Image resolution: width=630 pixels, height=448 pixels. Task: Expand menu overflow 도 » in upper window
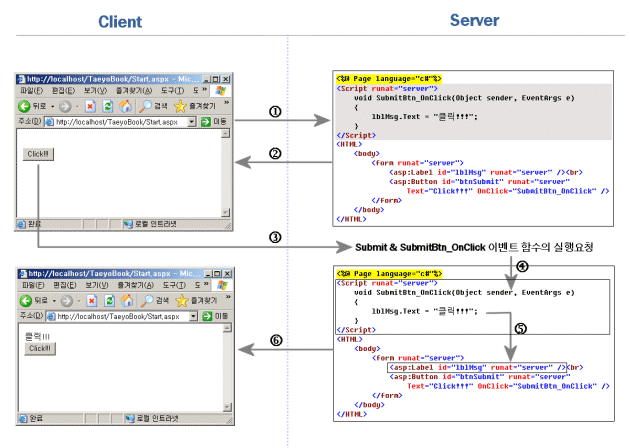[200, 90]
